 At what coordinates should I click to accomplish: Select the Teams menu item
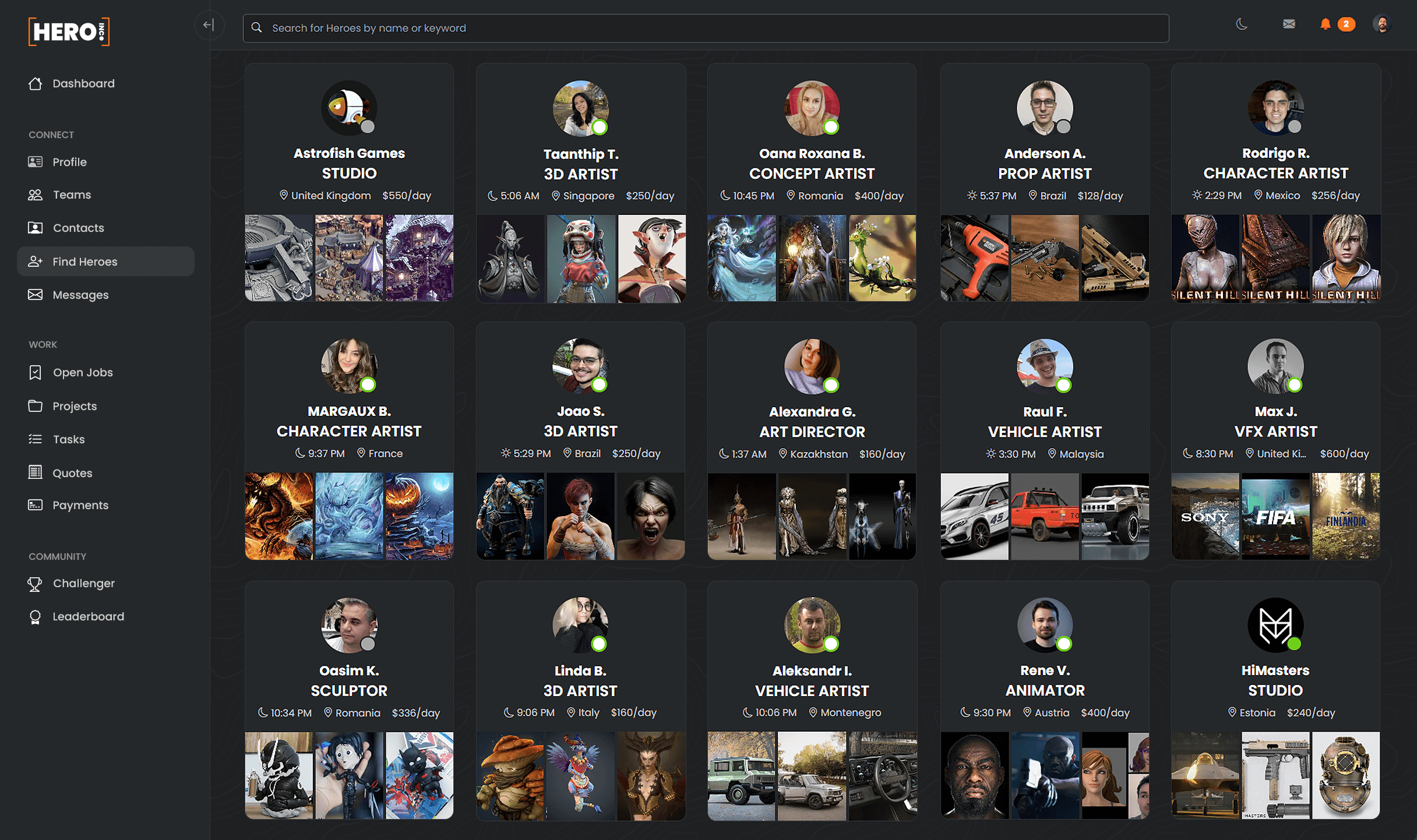71,194
